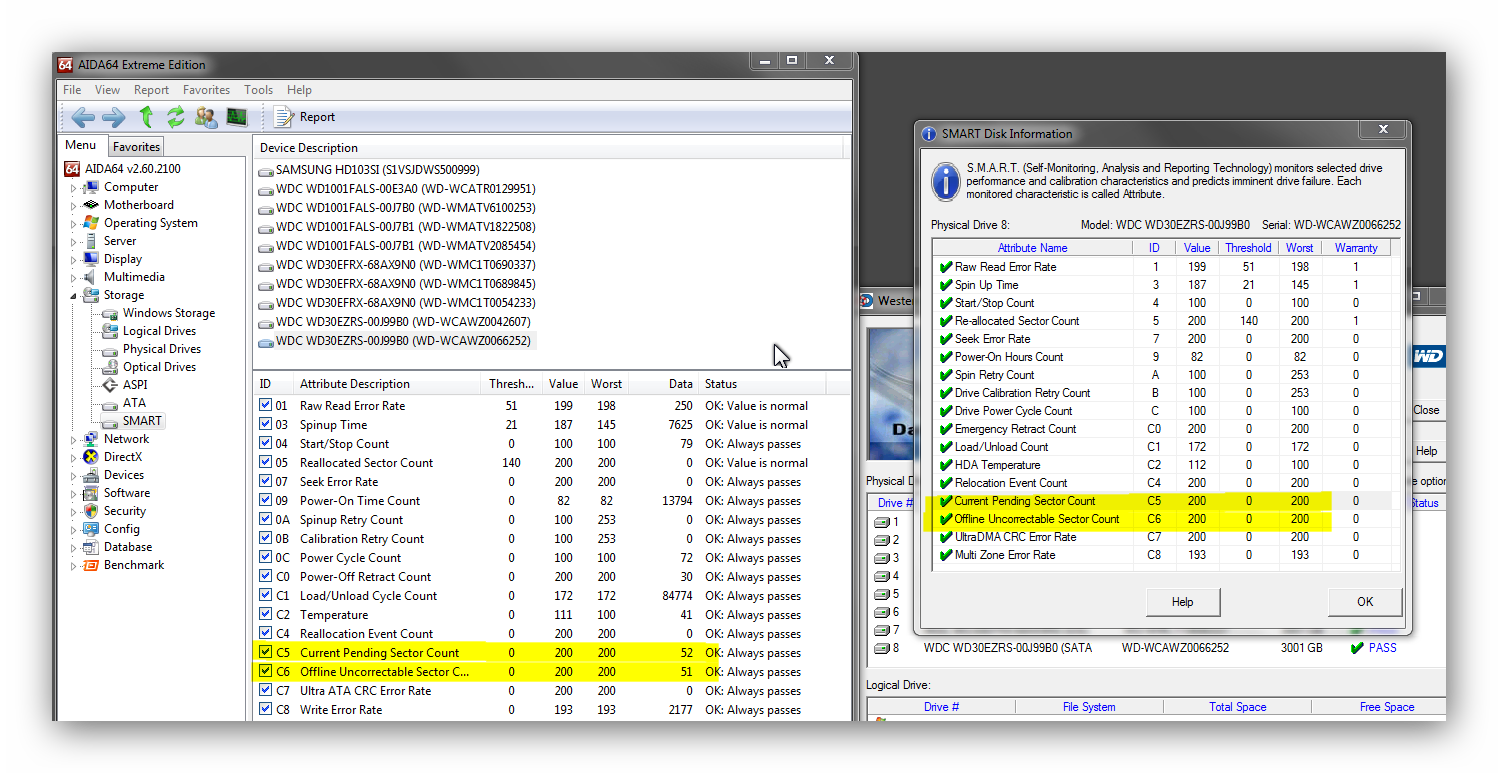Go back with the blue left arrow
1498x773 pixels.
click(x=83, y=117)
